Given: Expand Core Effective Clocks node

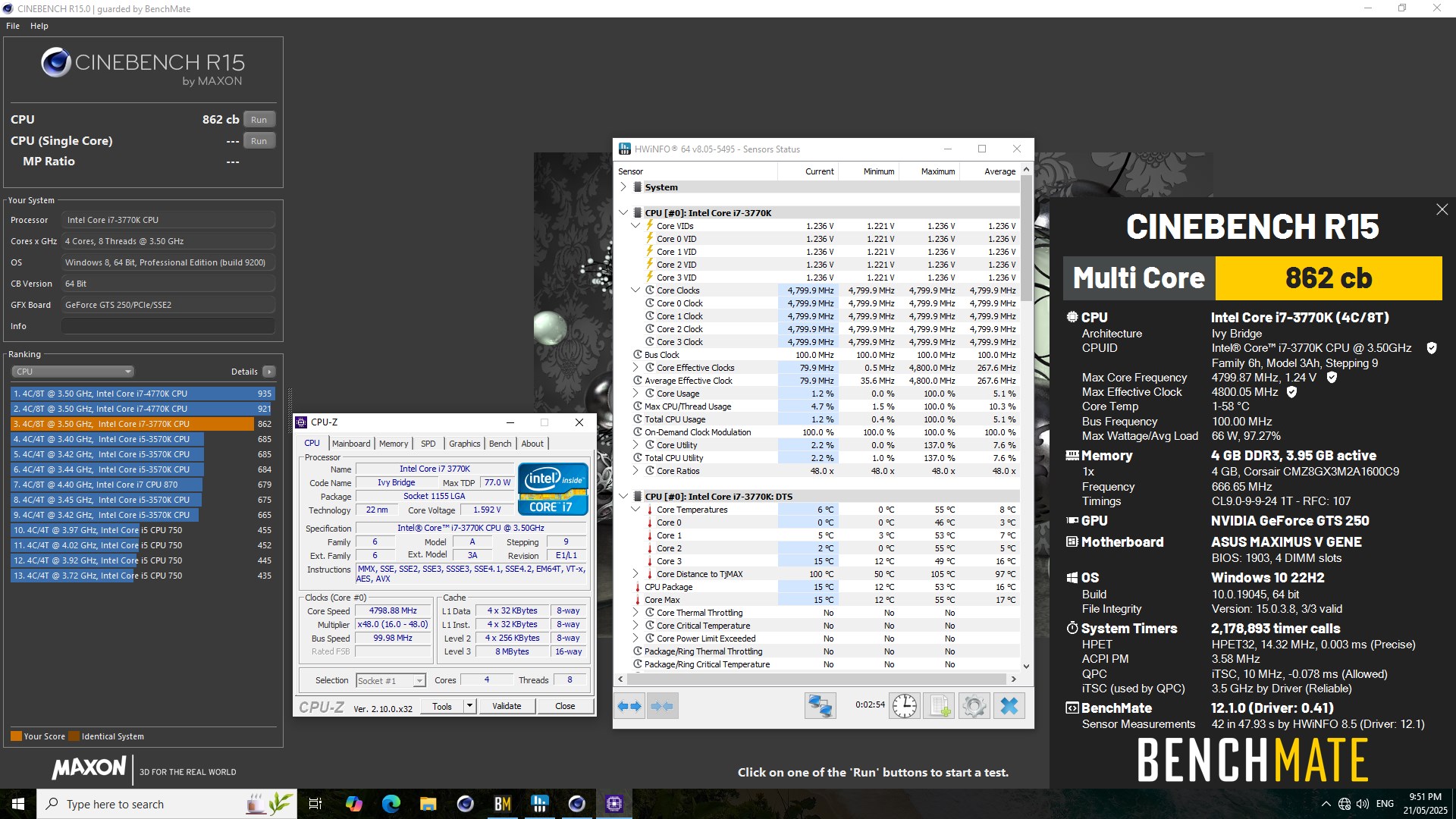Looking at the screenshot, I should click(x=635, y=368).
